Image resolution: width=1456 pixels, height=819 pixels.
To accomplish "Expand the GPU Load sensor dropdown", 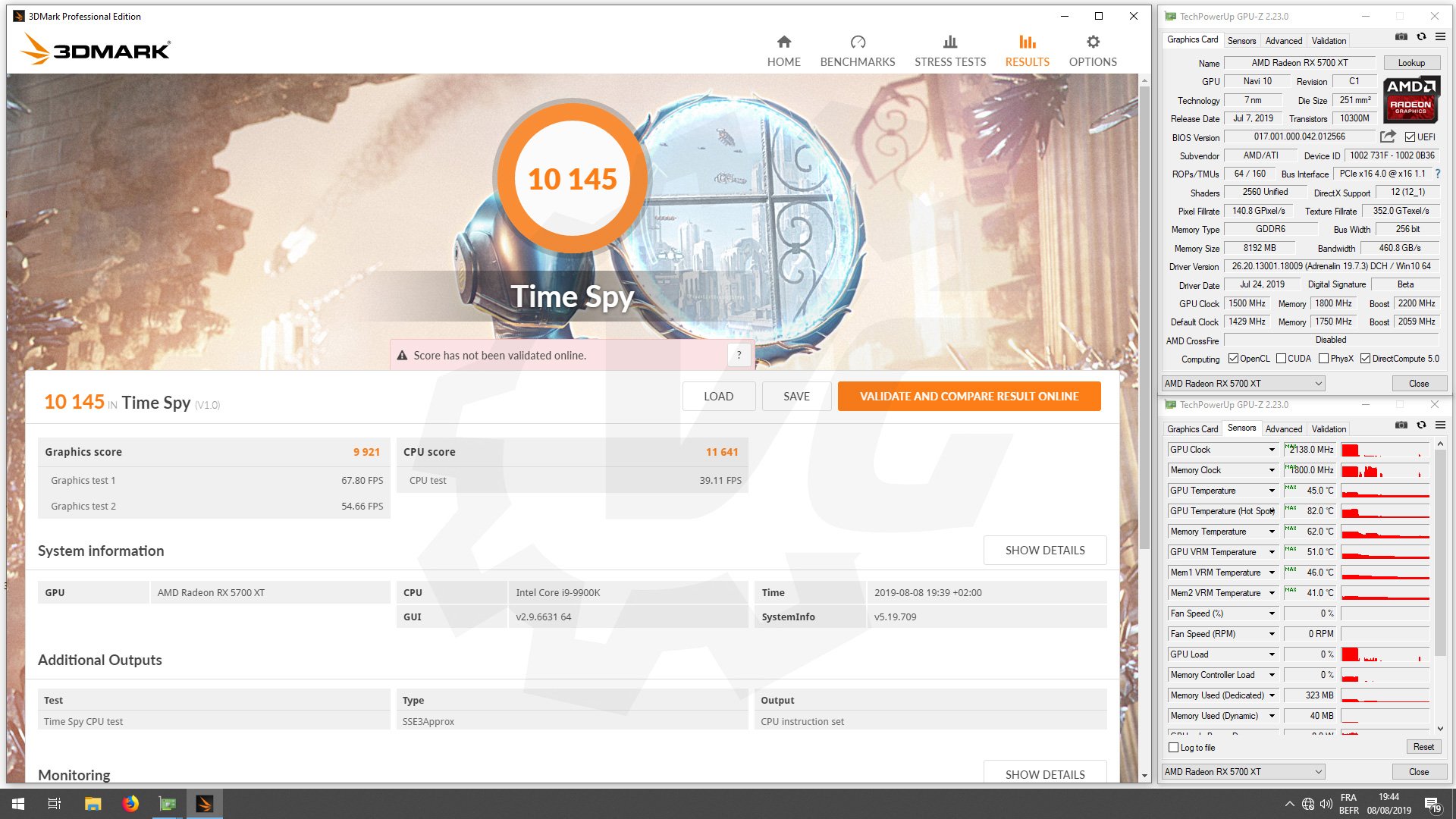I will pos(1272,654).
